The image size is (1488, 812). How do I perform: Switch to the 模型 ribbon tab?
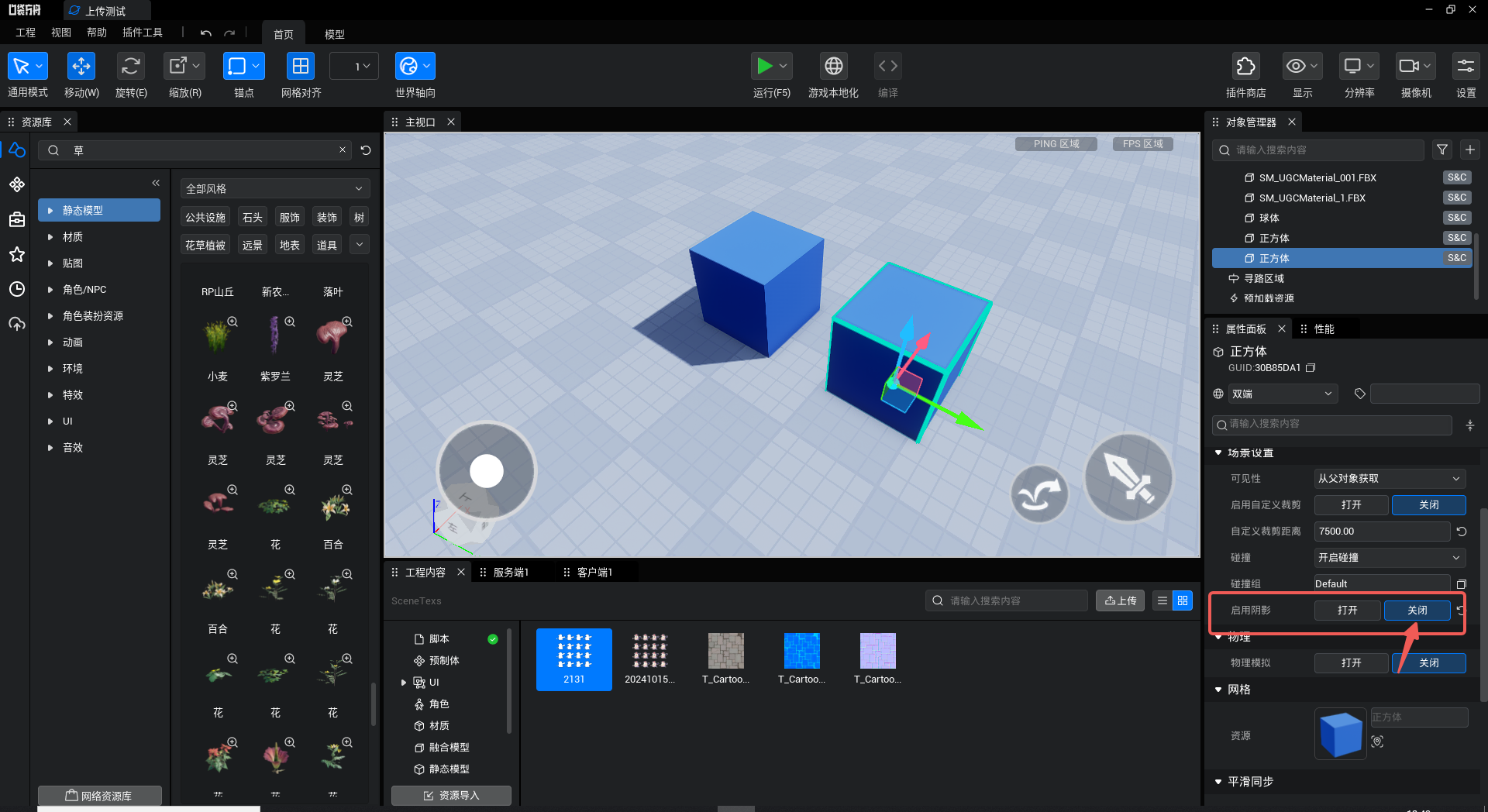tap(334, 34)
